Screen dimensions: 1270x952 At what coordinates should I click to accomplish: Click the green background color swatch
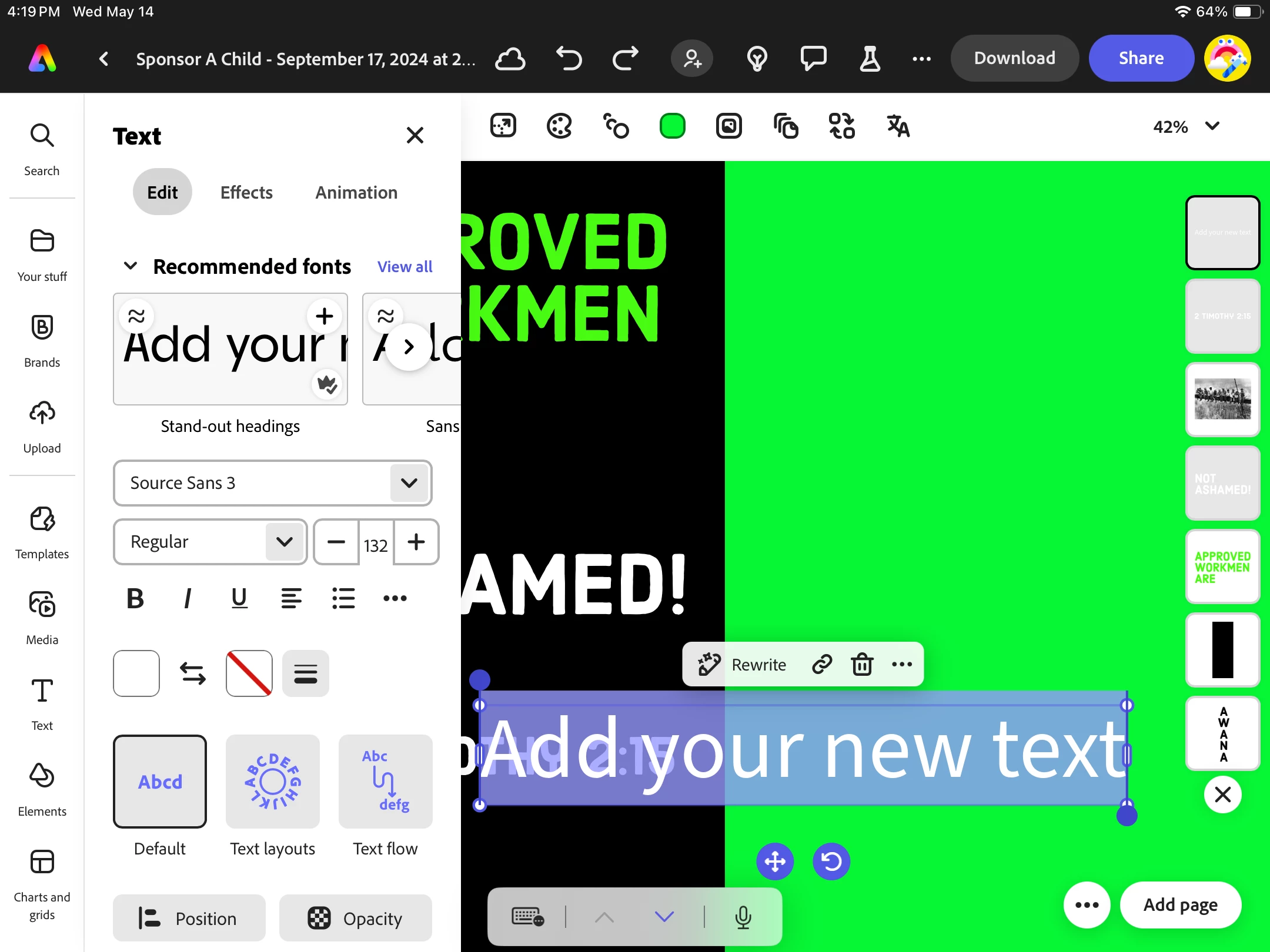pos(672,126)
